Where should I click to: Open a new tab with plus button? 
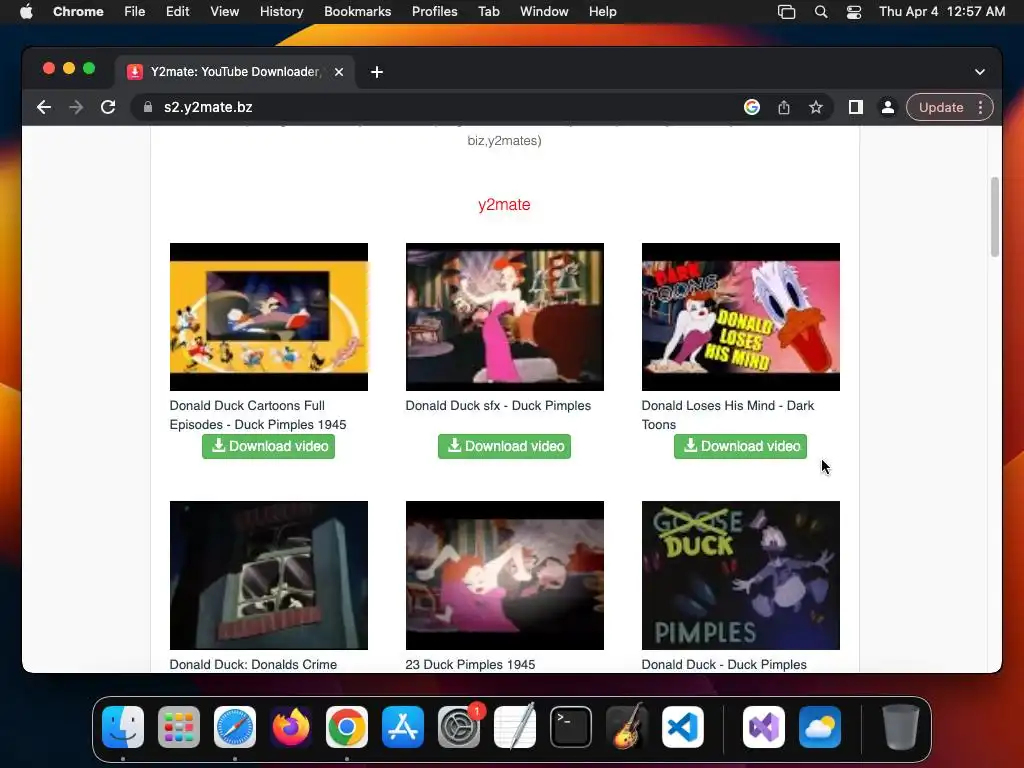click(377, 72)
